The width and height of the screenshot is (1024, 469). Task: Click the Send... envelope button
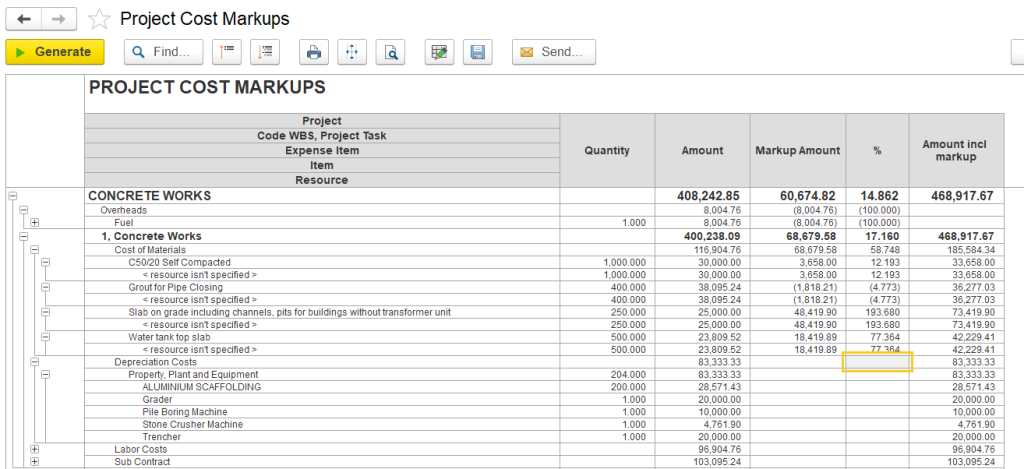pos(554,52)
